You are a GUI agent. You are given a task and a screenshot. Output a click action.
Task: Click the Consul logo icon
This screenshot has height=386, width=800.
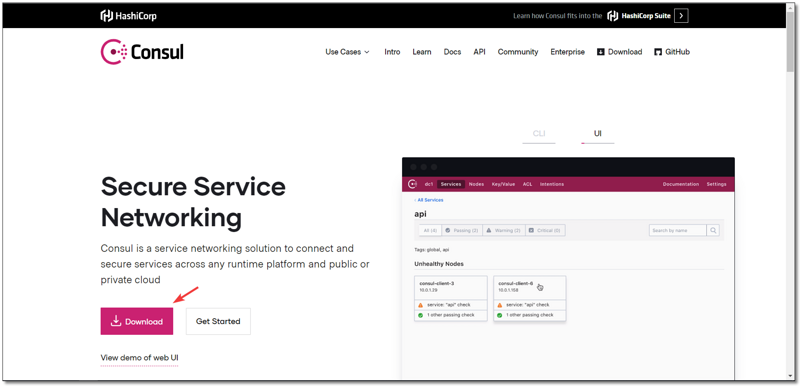[x=113, y=52]
